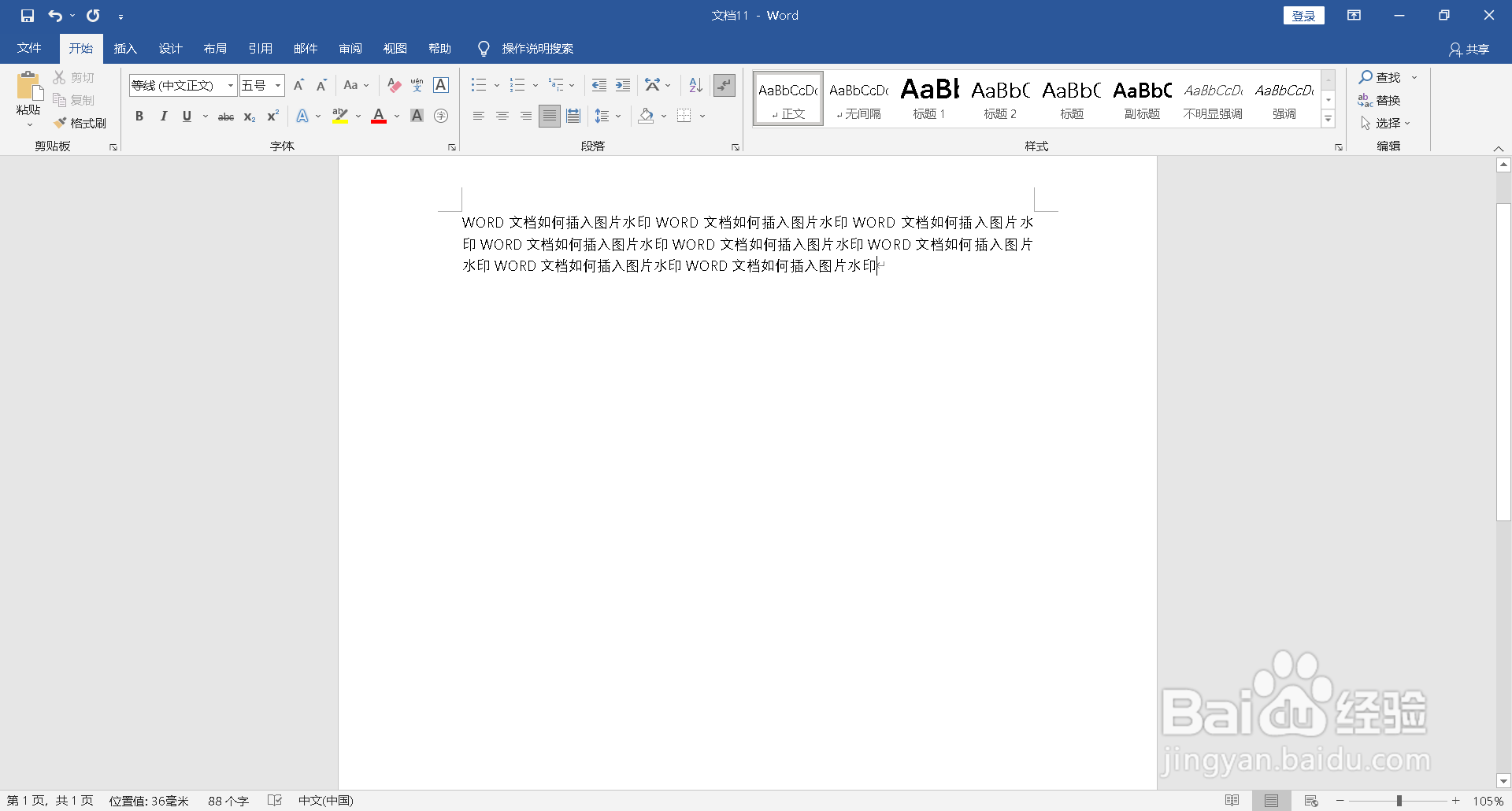Apply the Subtitle style
This screenshot has height=811, width=1512.
[x=1142, y=98]
